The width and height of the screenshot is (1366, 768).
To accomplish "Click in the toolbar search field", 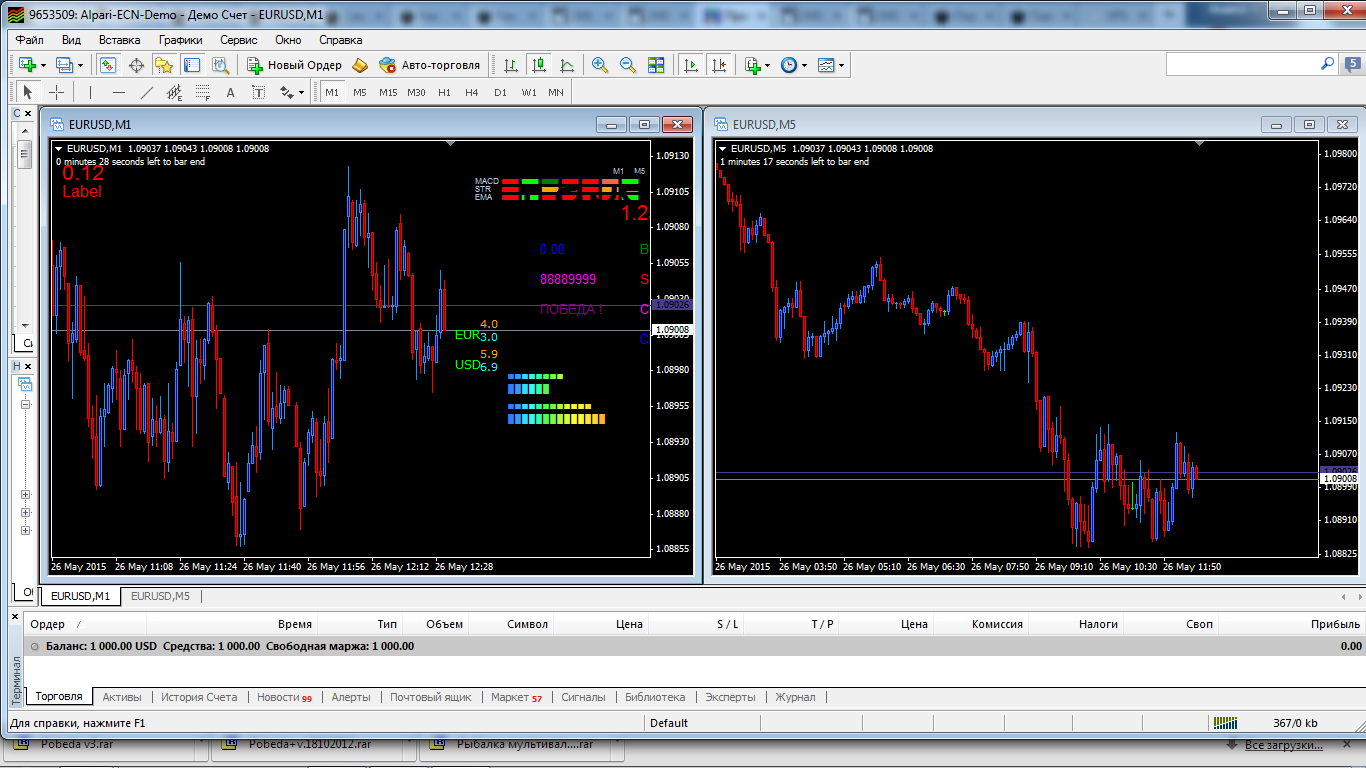I will coord(1242,63).
